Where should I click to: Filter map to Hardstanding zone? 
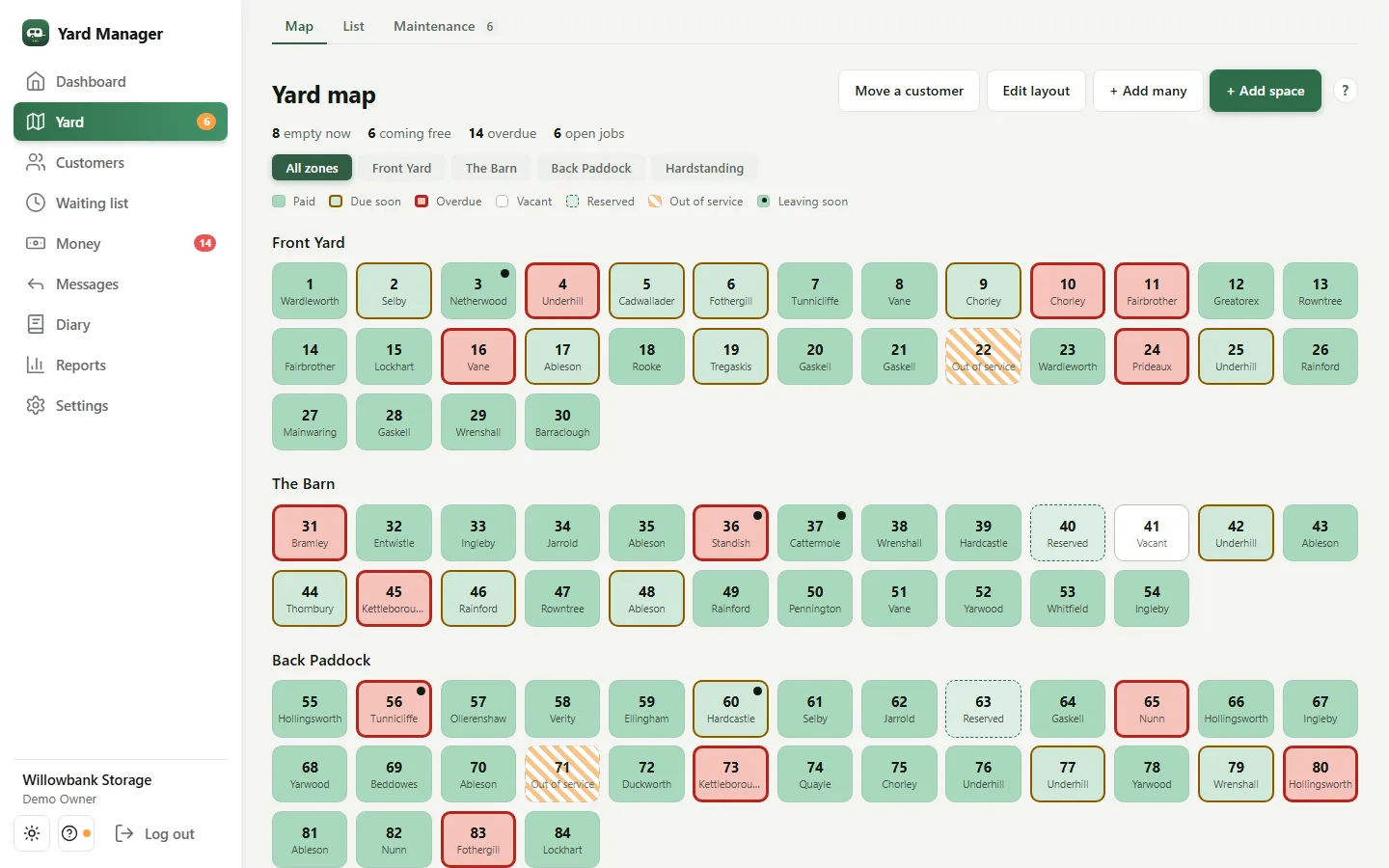[x=704, y=168]
